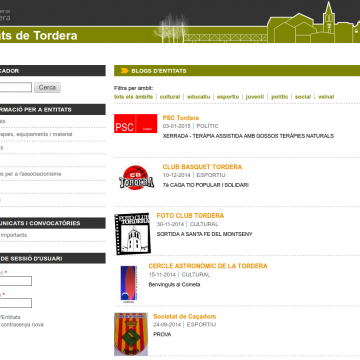Click the password input field in login panel

[16, 303]
